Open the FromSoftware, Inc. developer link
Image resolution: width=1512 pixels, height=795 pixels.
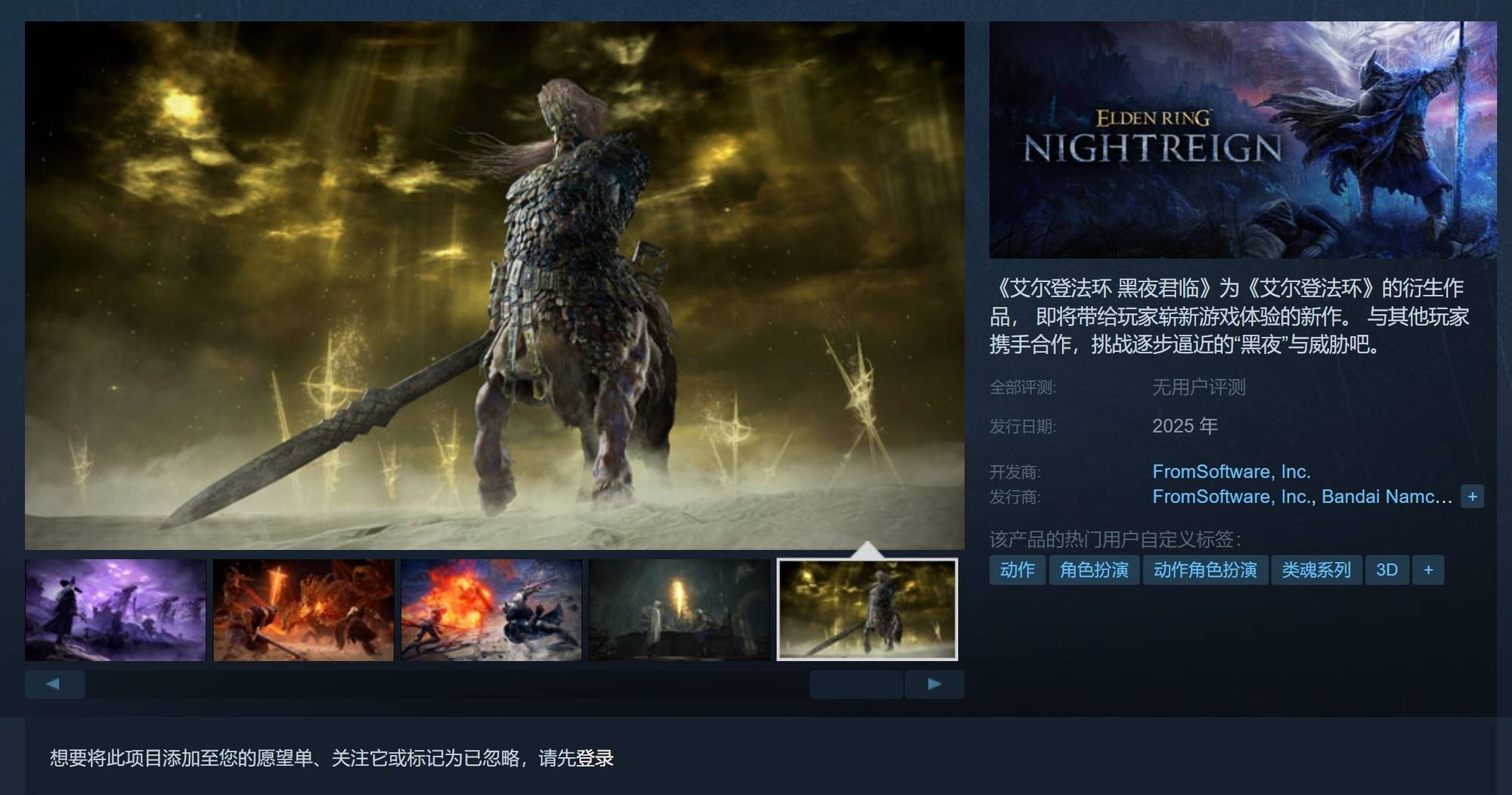click(x=1231, y=471)
